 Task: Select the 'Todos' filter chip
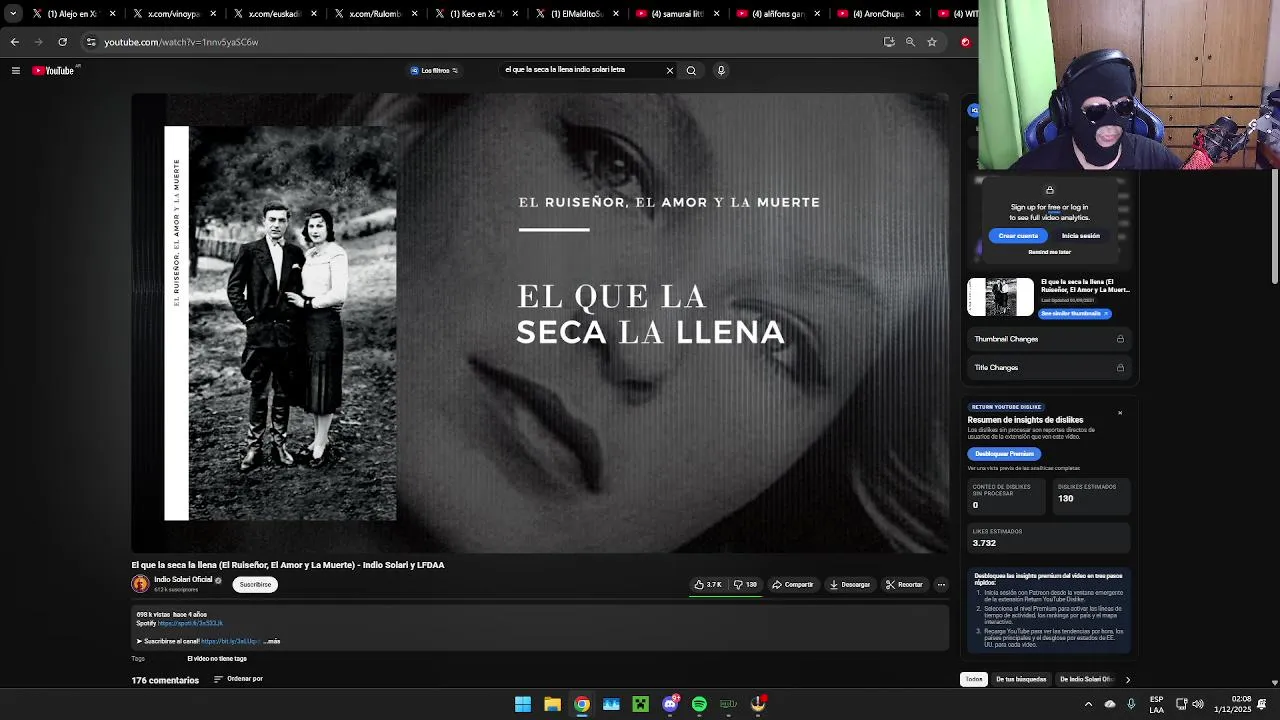[974, 679]
